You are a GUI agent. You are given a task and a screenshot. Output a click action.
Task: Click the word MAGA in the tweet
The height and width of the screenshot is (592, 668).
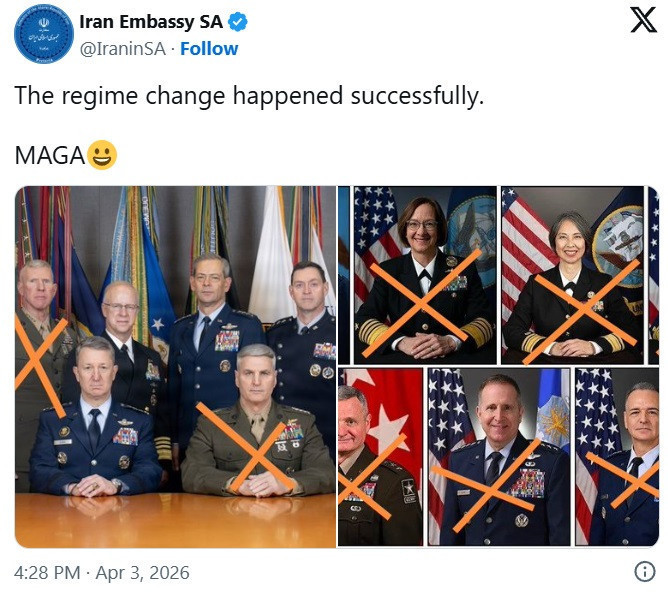49,155
